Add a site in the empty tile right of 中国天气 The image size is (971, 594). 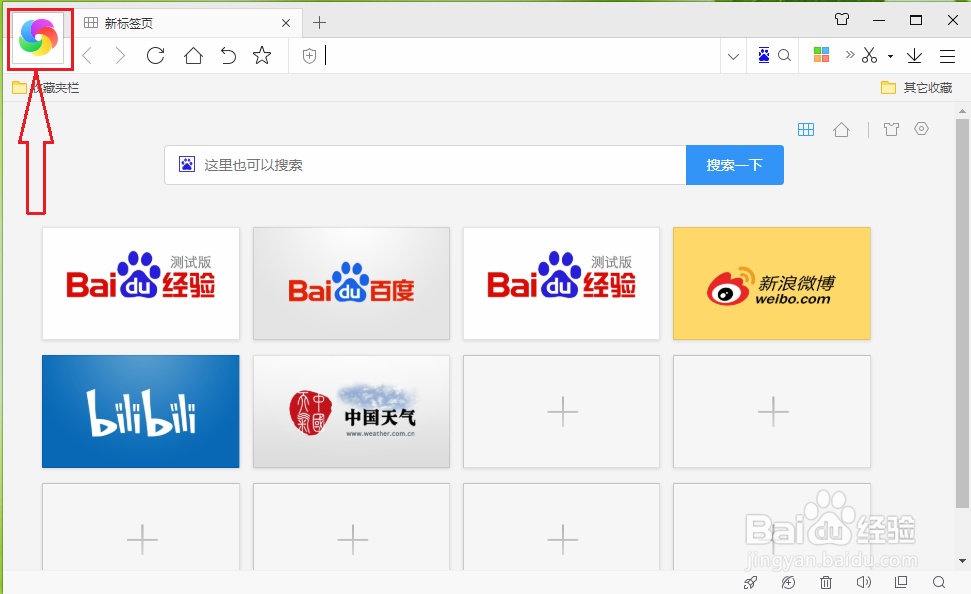[561, 411]
